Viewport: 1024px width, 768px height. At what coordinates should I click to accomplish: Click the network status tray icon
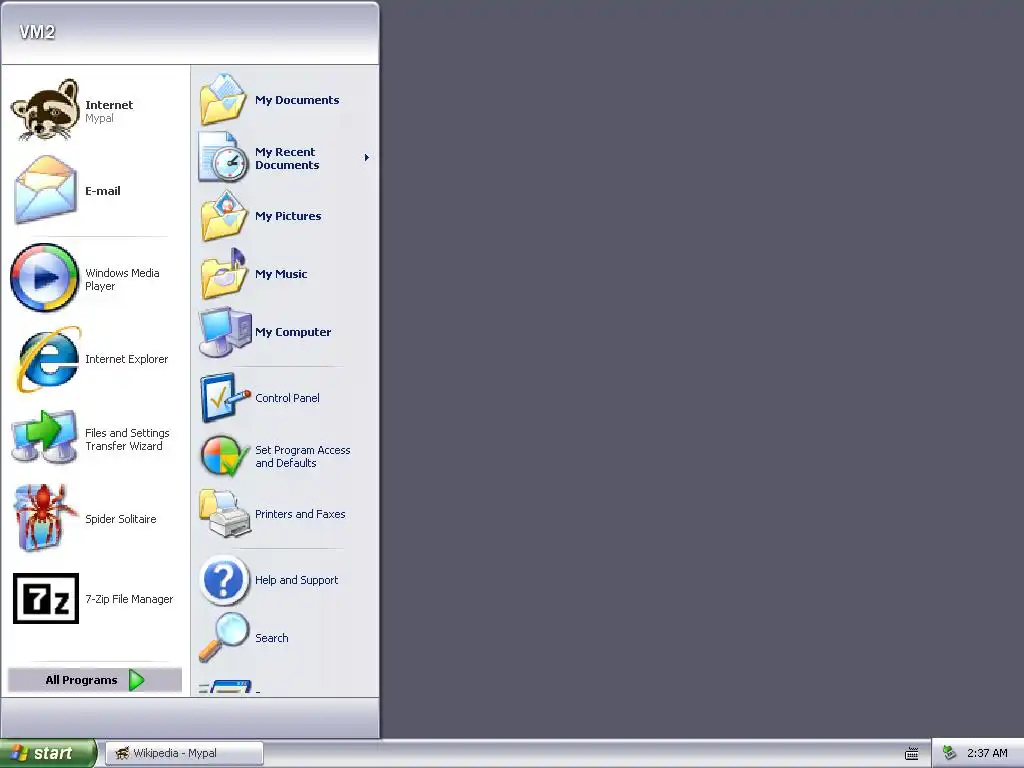(950, 753)
